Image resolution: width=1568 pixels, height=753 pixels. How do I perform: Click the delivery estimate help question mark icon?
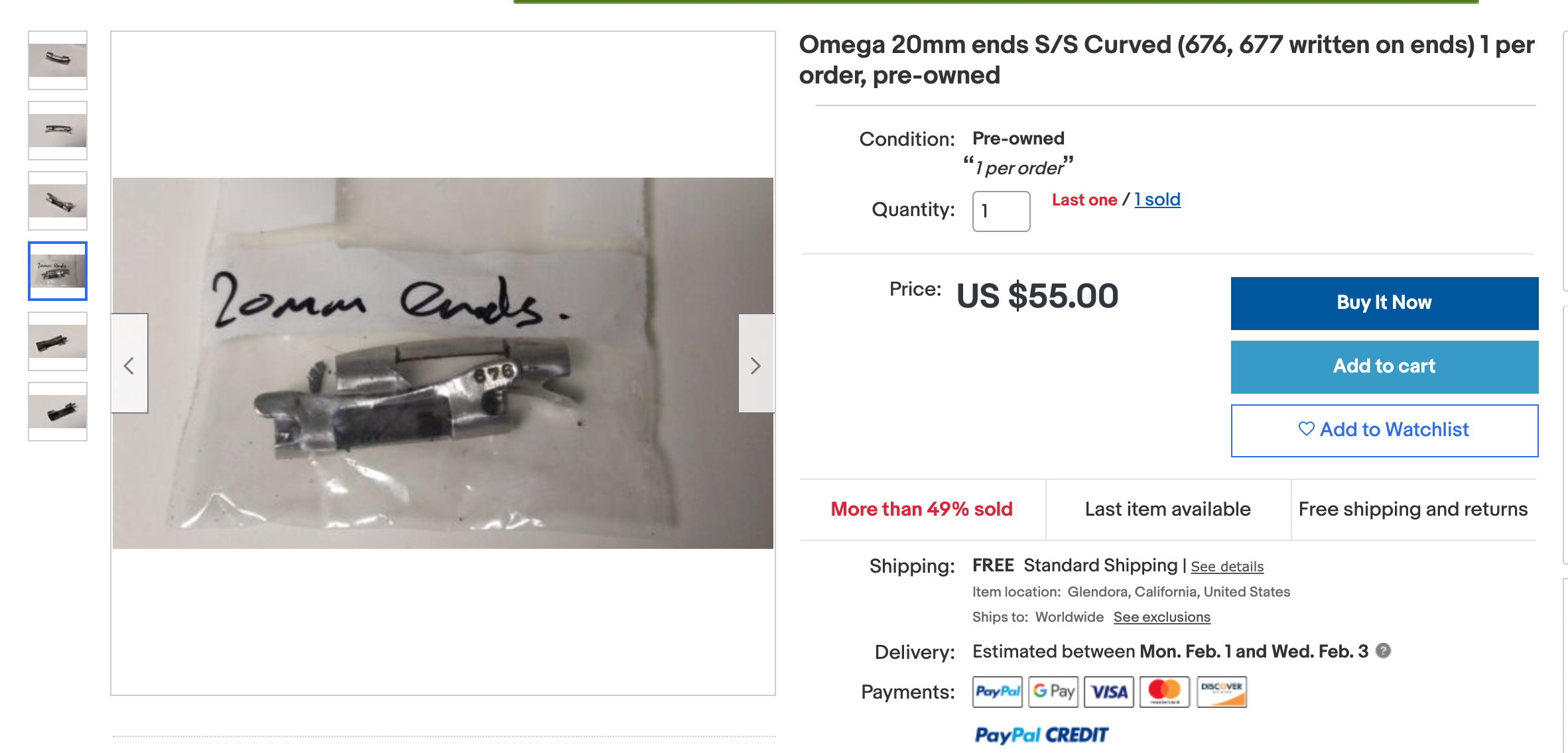point(1383,651)
